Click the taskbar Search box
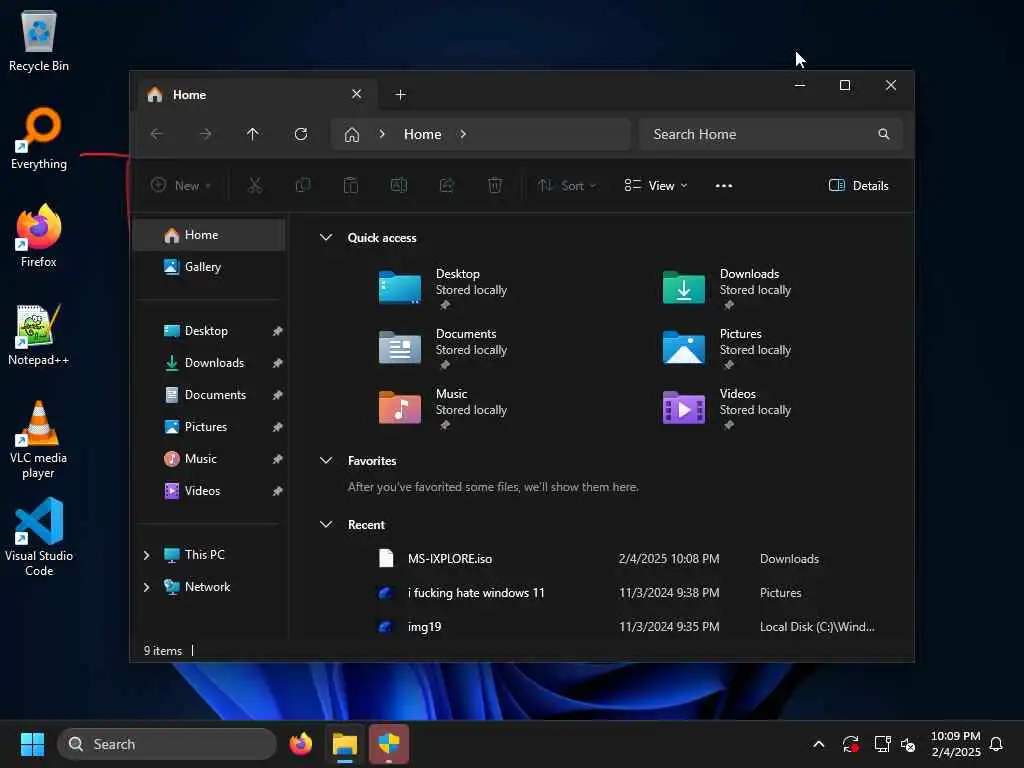Viewport: 1024px width, 768px height. pyautogui.click(x=167, y=744)
